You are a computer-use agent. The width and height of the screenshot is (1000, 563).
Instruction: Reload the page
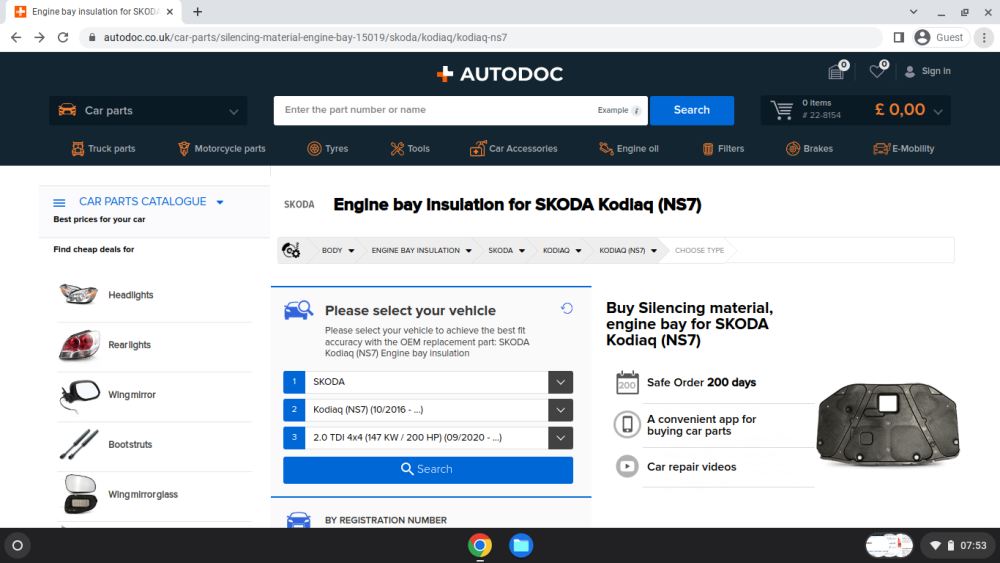pos(62,38)
